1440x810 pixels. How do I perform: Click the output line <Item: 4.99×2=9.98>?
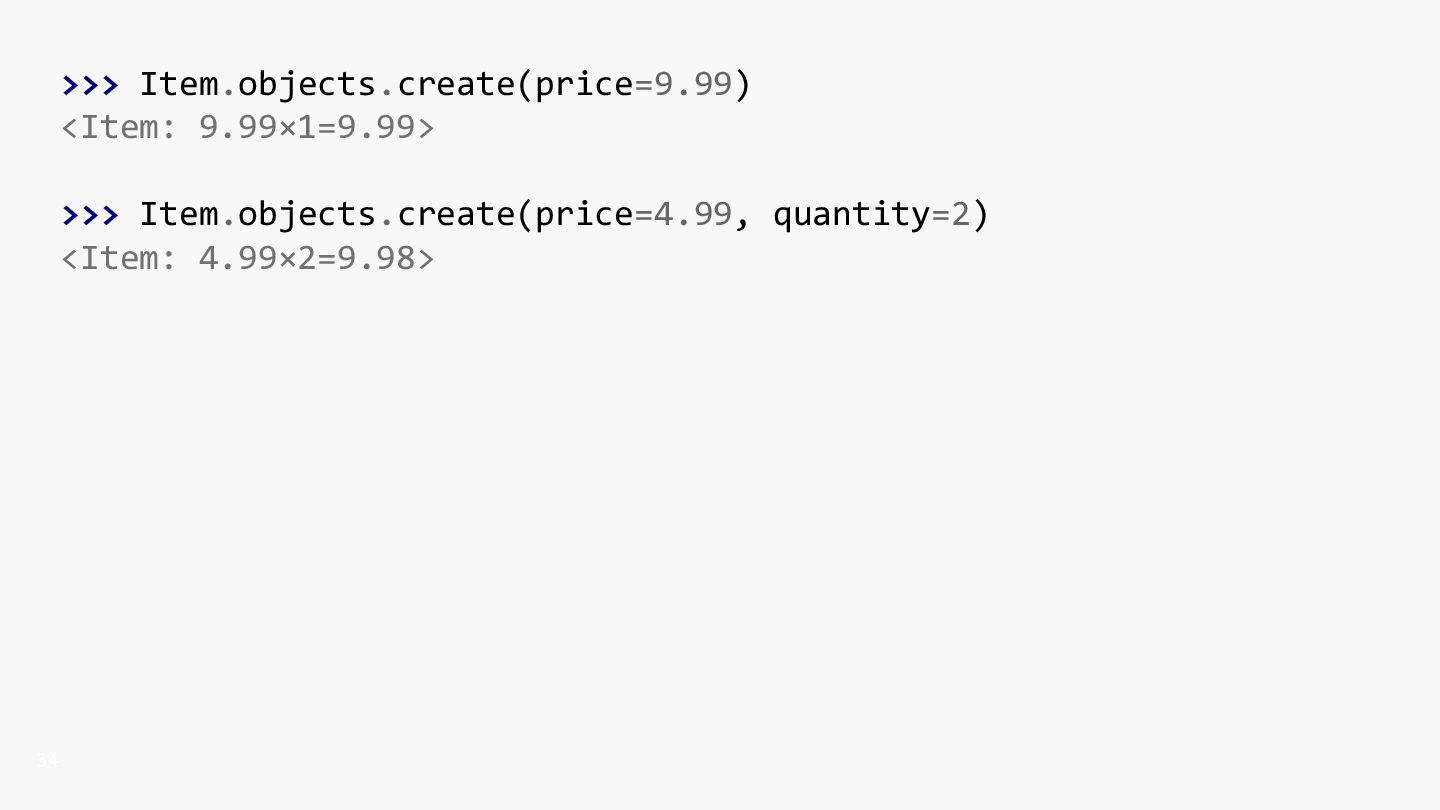tap(248, 257)
